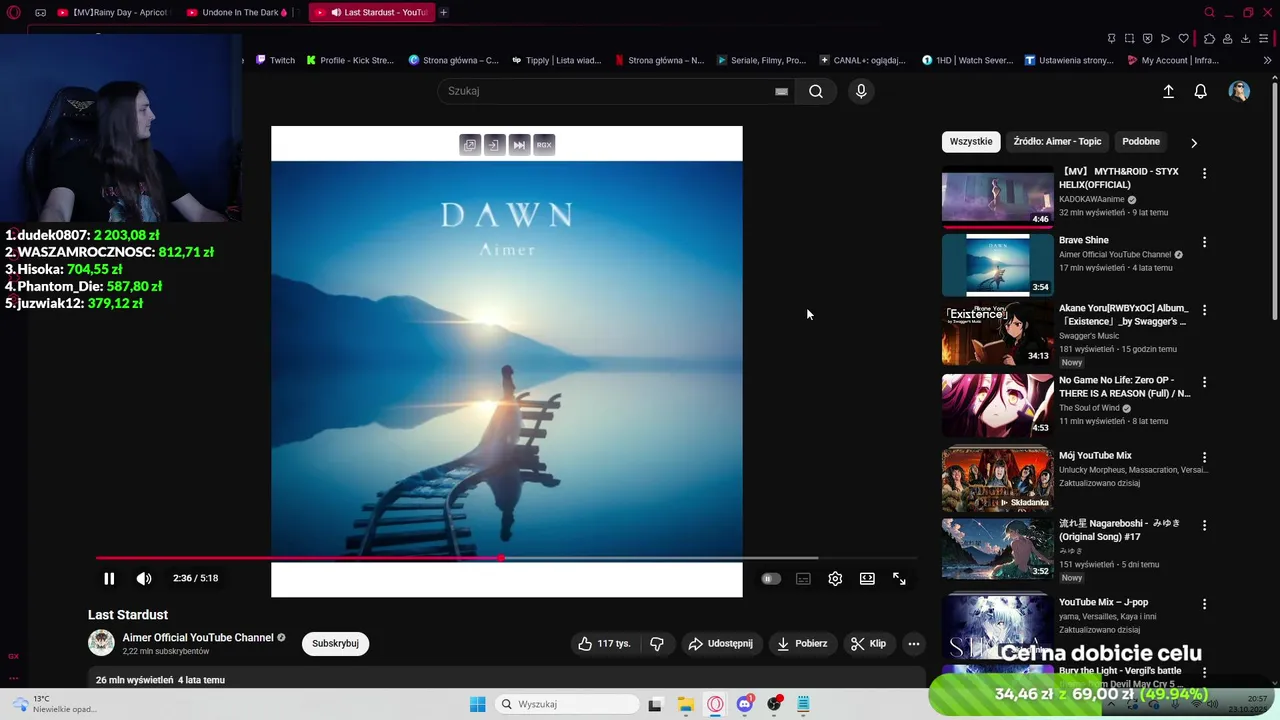Click the pop-out video button overlay
Image resolution: width=1280 pixels, height=720 pixels.
click(470, 145)
